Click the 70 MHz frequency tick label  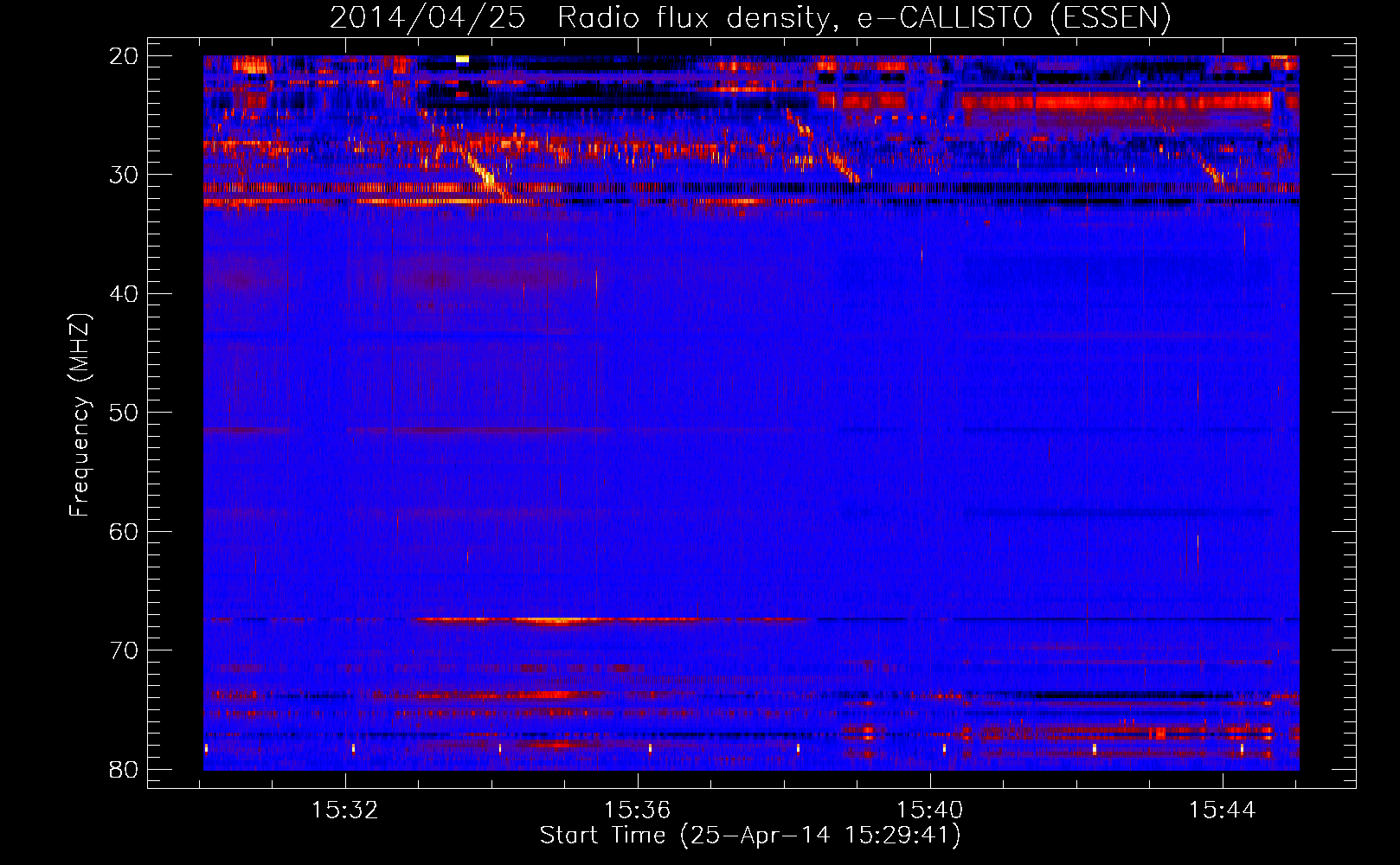(125, 650)
